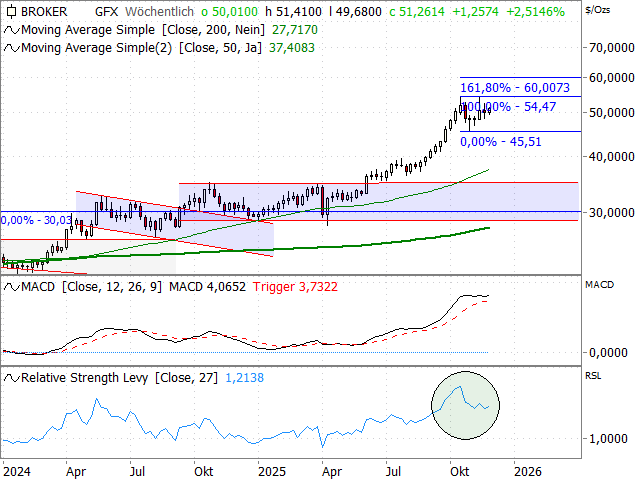This screenshot has width=640, height=480.
Task: Click the Relative Strength Levy indicator icon
Action: coord(10,378)
